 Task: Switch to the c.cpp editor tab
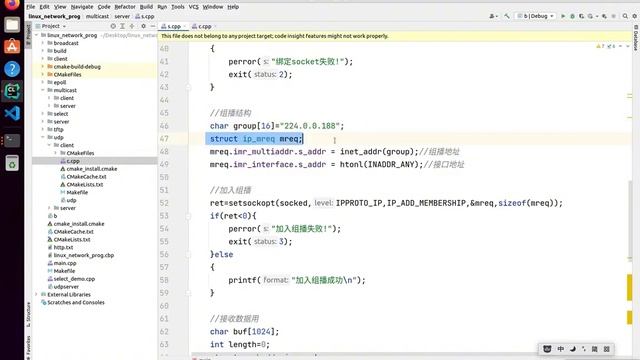click(x=203, y=26)
